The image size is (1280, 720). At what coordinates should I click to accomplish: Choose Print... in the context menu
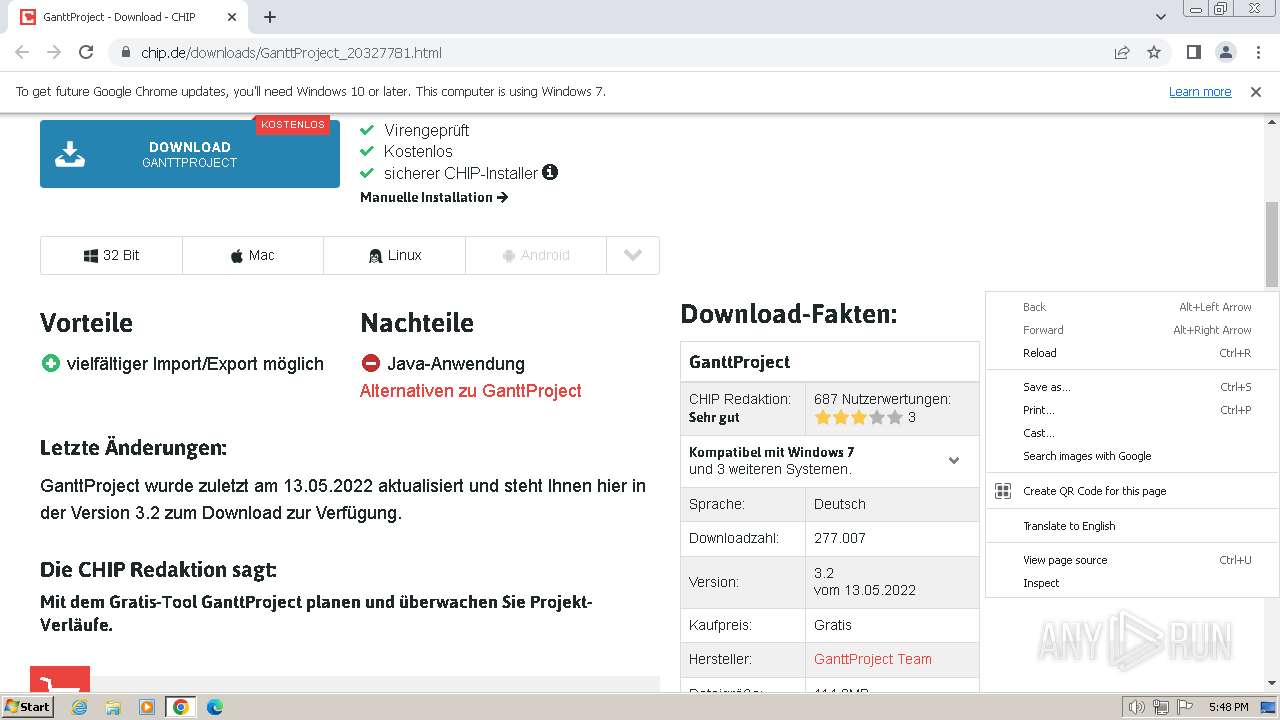[1132, 410]
